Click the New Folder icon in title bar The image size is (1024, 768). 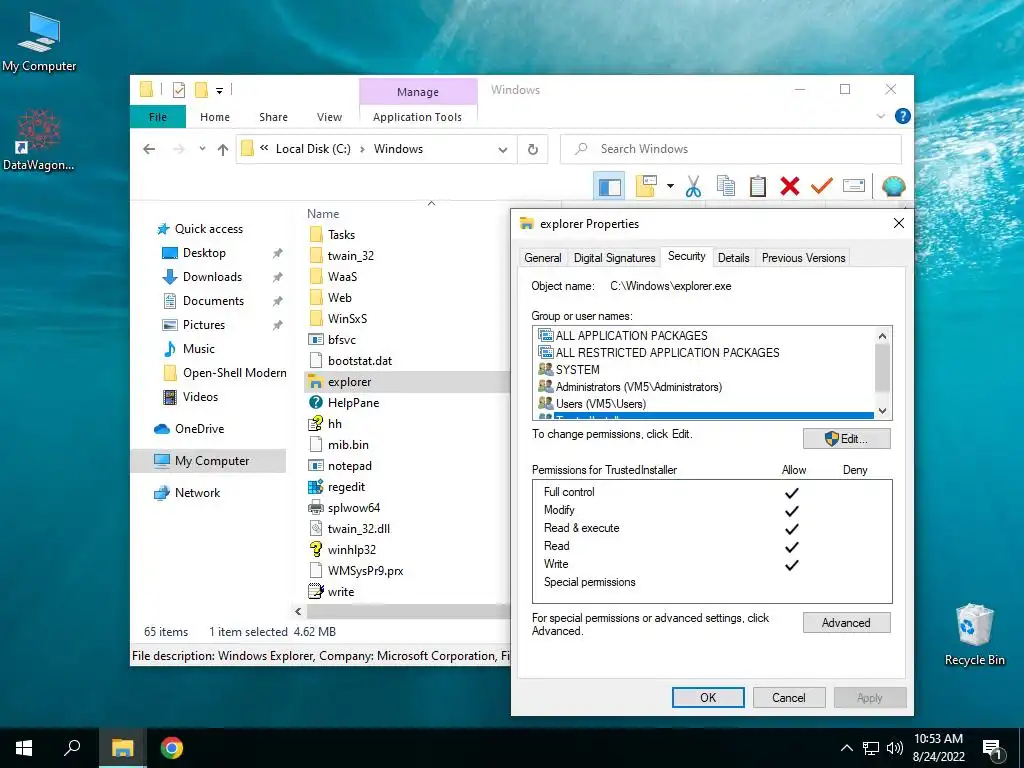coord(202,90)
